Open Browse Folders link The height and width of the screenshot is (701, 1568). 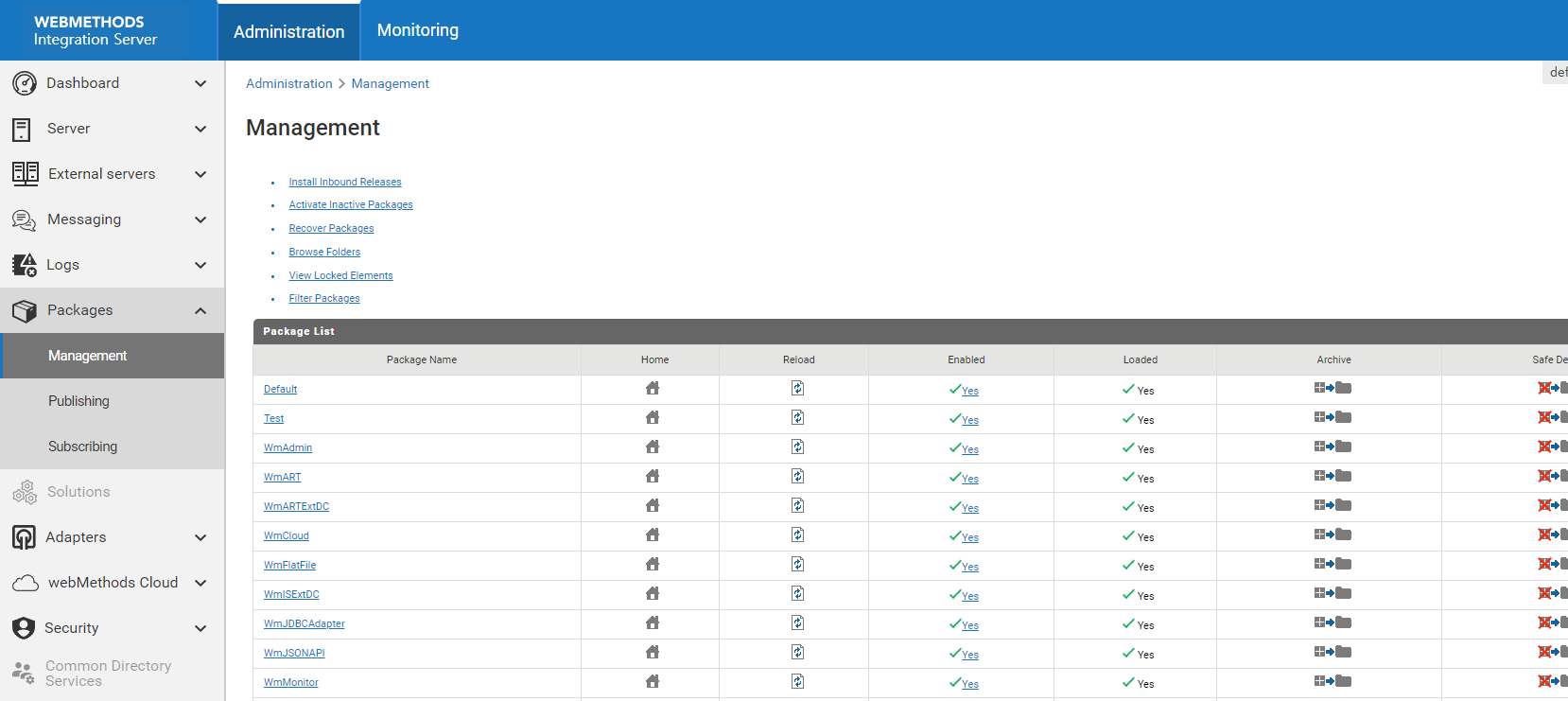(x=324, y=252)
